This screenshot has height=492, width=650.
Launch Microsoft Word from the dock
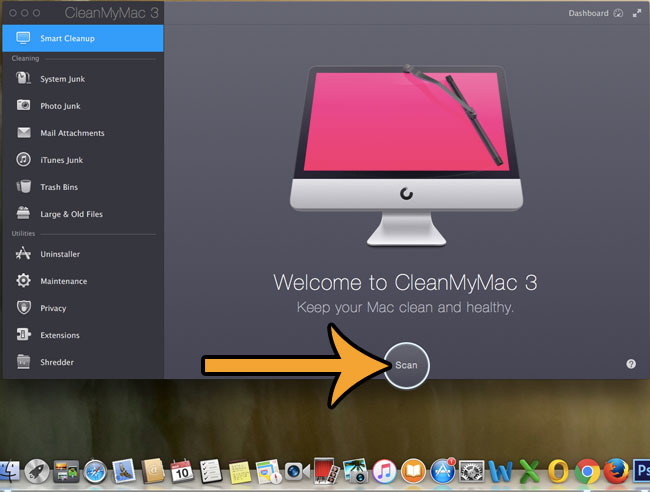500,472
